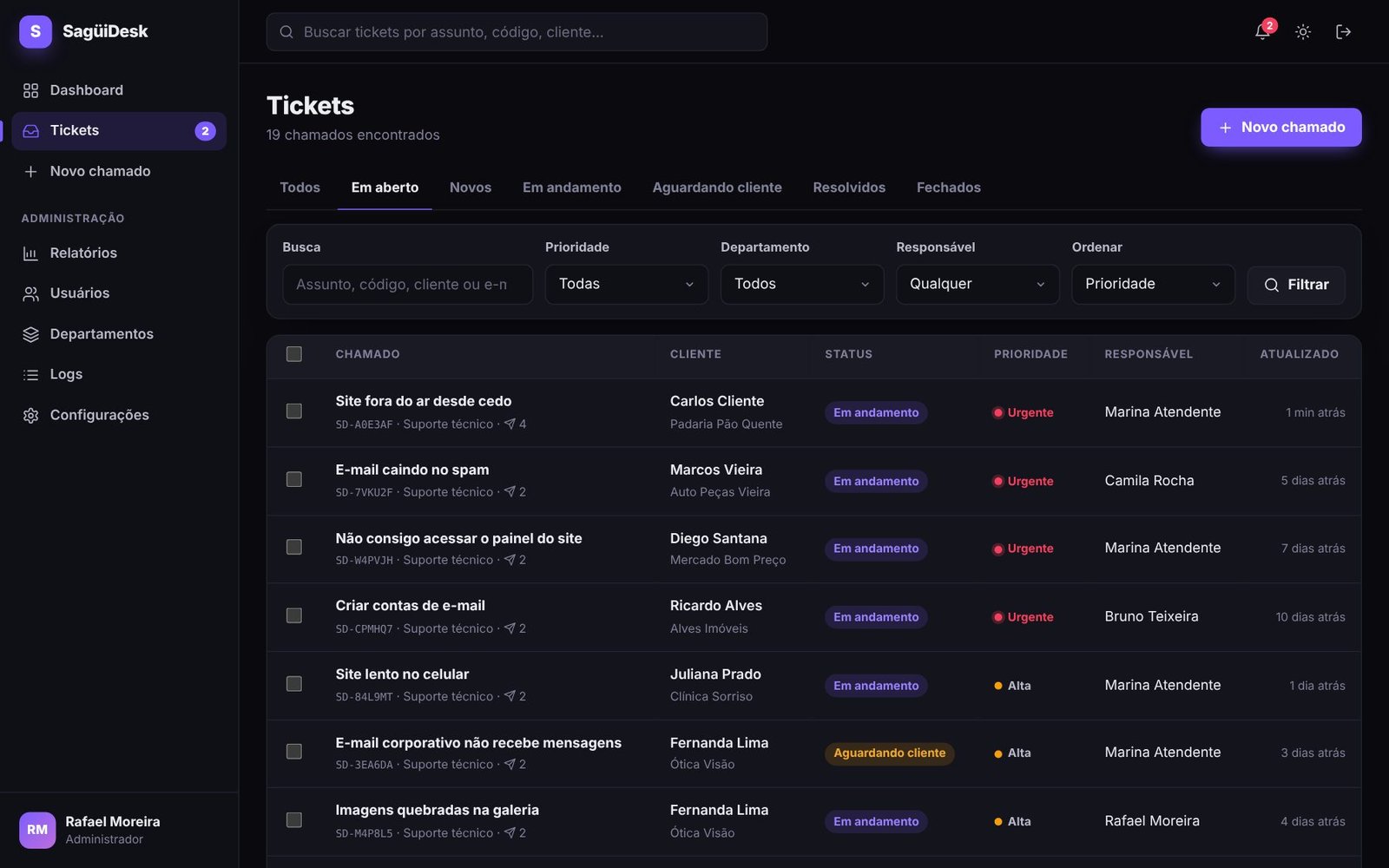Click 'Camila Rocha' in responsável column
The width and height of the screenshot is (1389, 868).
[1149, 481]
